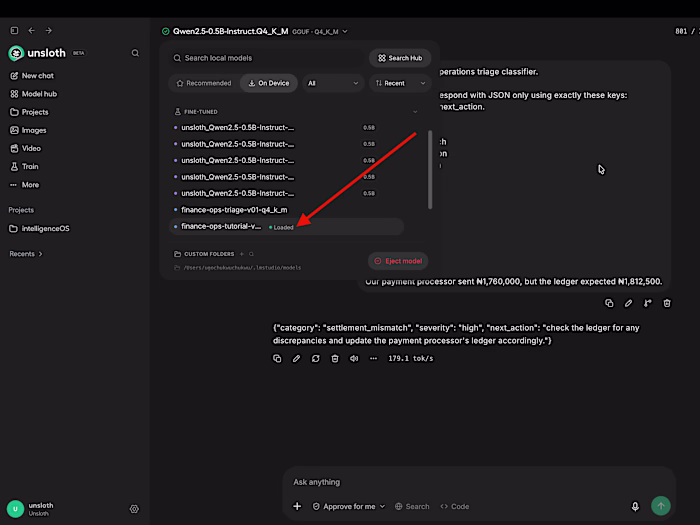Open the Approve for me dropdown
Screen dimensions: 700x525
tap(349, 507)
